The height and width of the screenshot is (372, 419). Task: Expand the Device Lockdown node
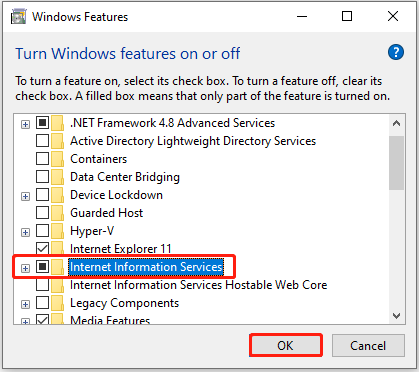pos(25,197)
